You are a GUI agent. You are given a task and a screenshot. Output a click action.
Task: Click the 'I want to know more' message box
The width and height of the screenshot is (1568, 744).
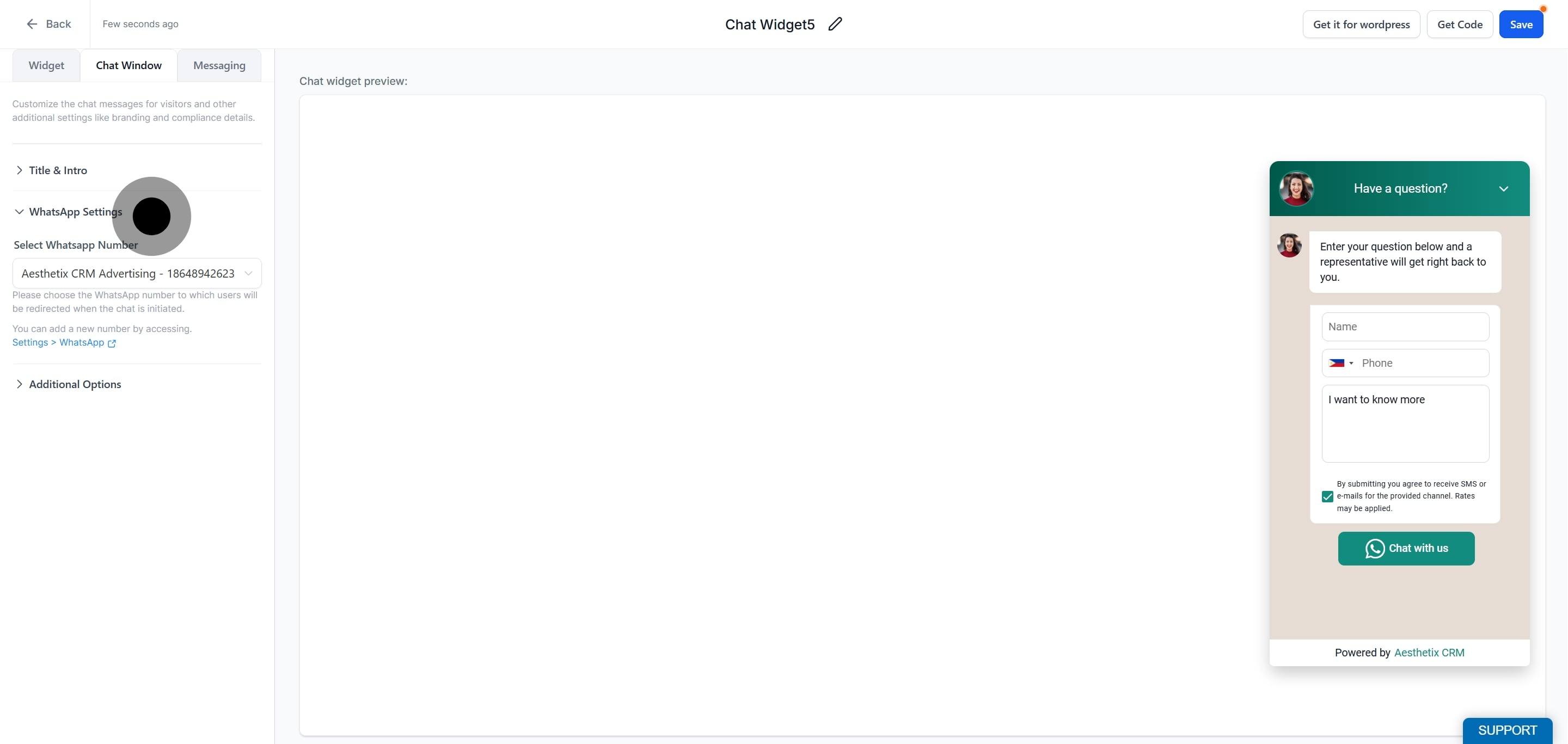1405,423
